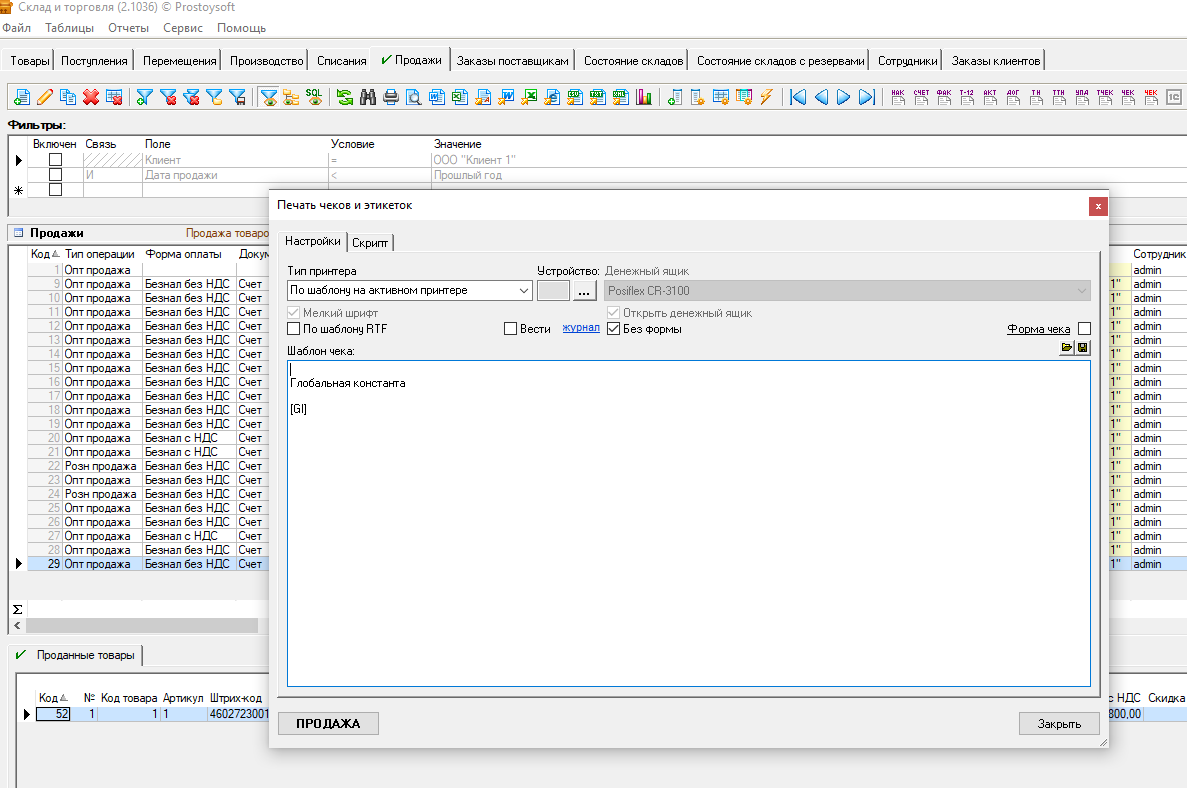The width and height of the screenshot is (1187, 788).
Task: Click the printer icon in toolbar
Action: 390,97
